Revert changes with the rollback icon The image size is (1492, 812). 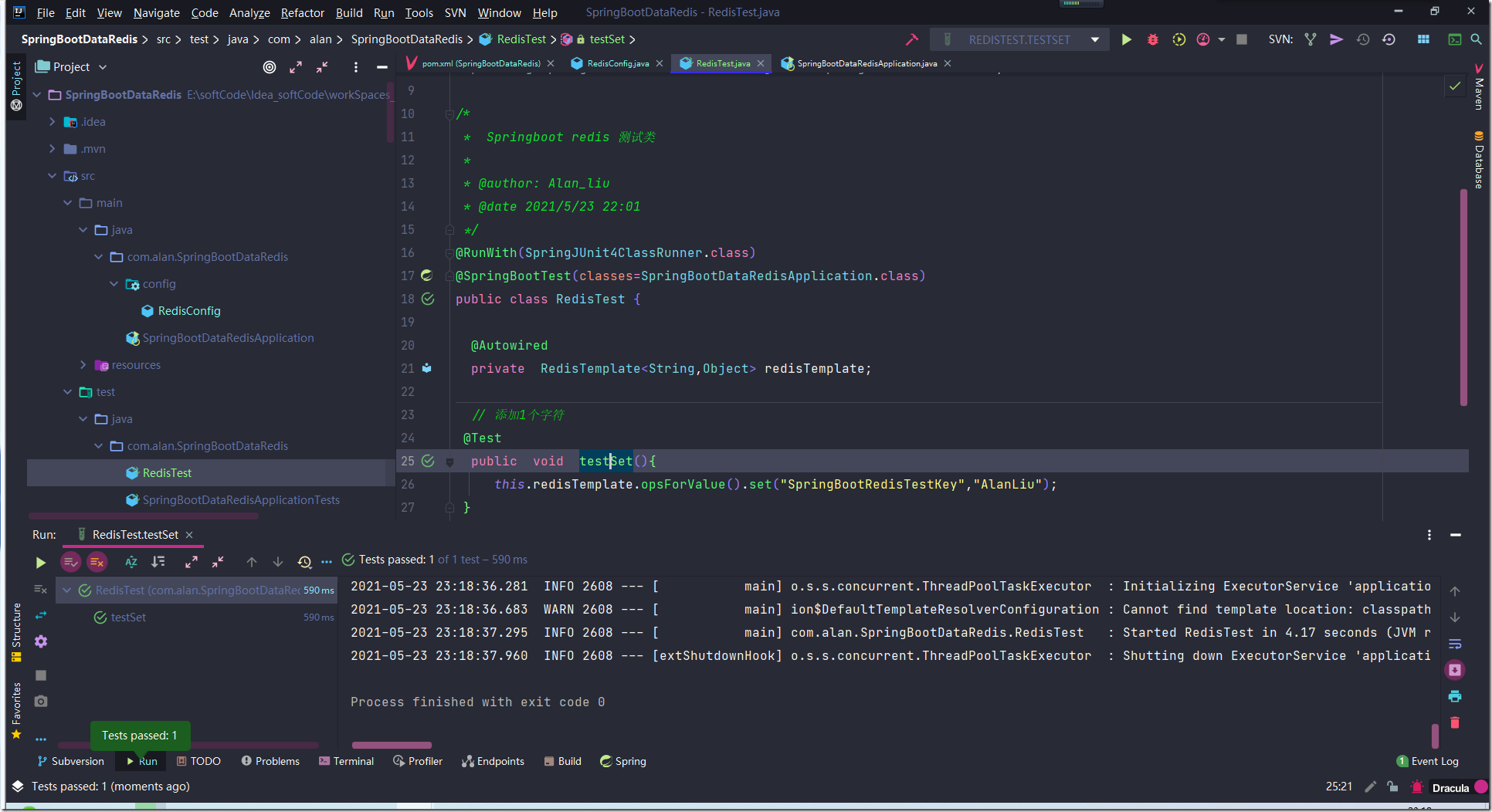(1389, 39)
